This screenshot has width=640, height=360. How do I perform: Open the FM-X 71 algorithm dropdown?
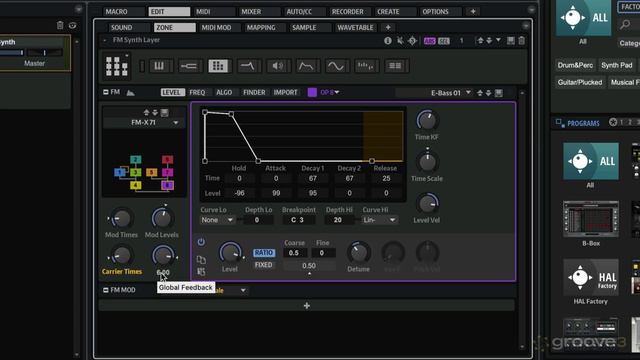click(176, 122)
